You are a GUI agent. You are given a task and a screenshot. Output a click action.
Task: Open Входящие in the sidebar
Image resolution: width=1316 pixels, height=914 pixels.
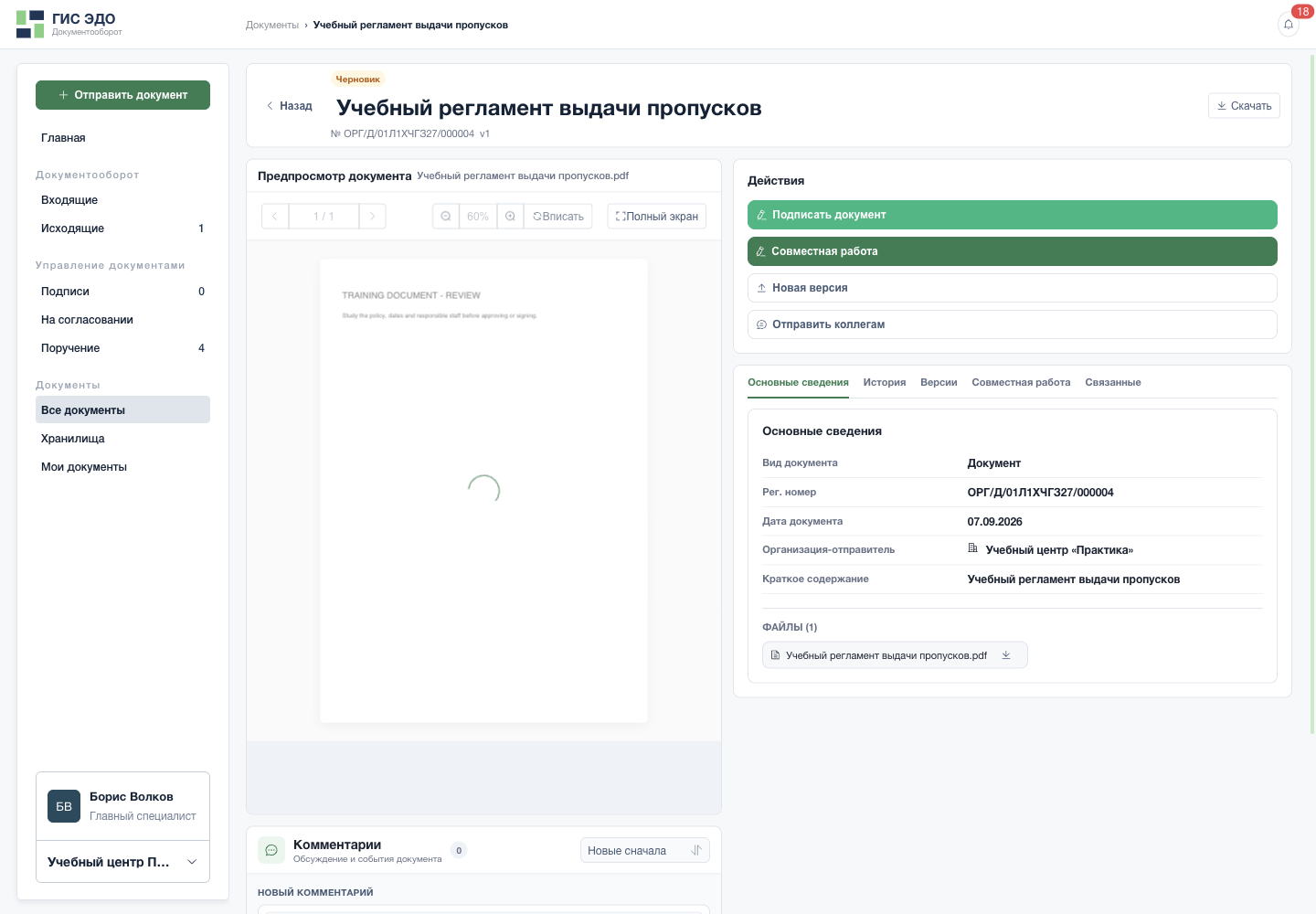point(122,200)
